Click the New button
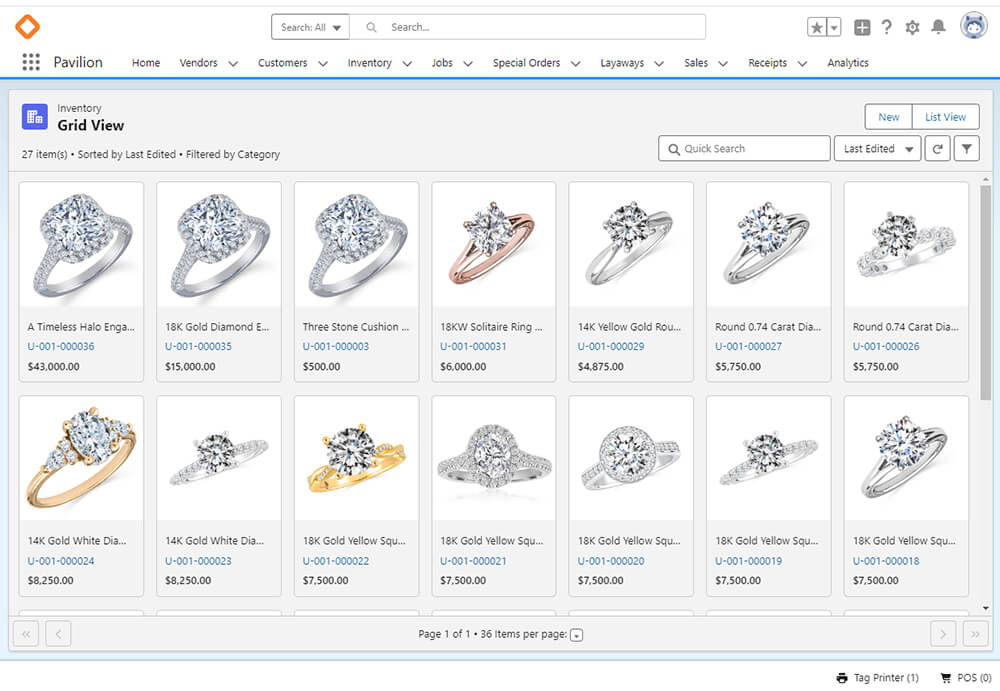This screenshot has height=691, width=1000. [888, 117]
